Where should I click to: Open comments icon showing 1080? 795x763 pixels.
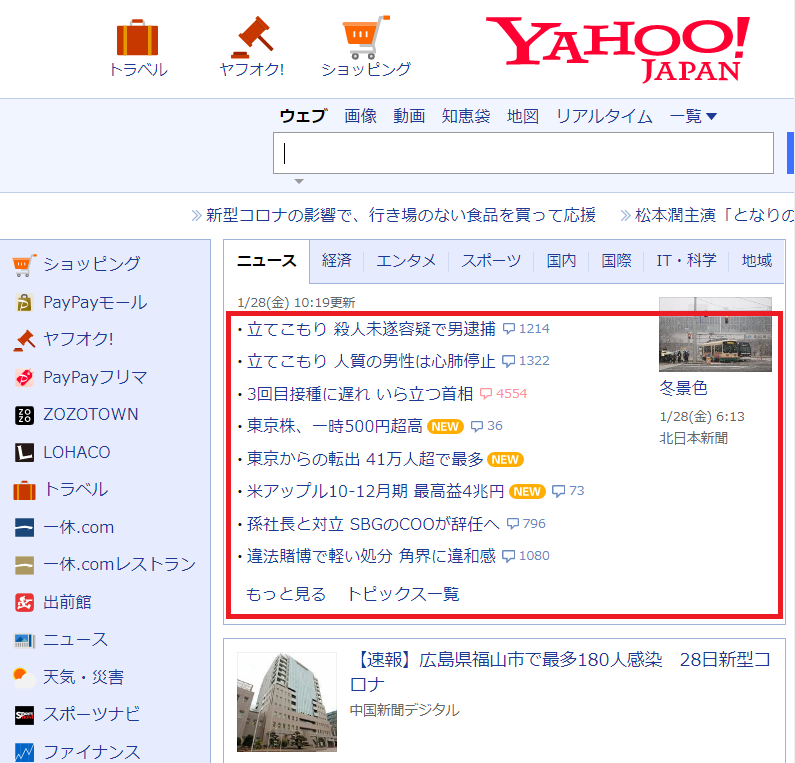(x=508, y=556)
